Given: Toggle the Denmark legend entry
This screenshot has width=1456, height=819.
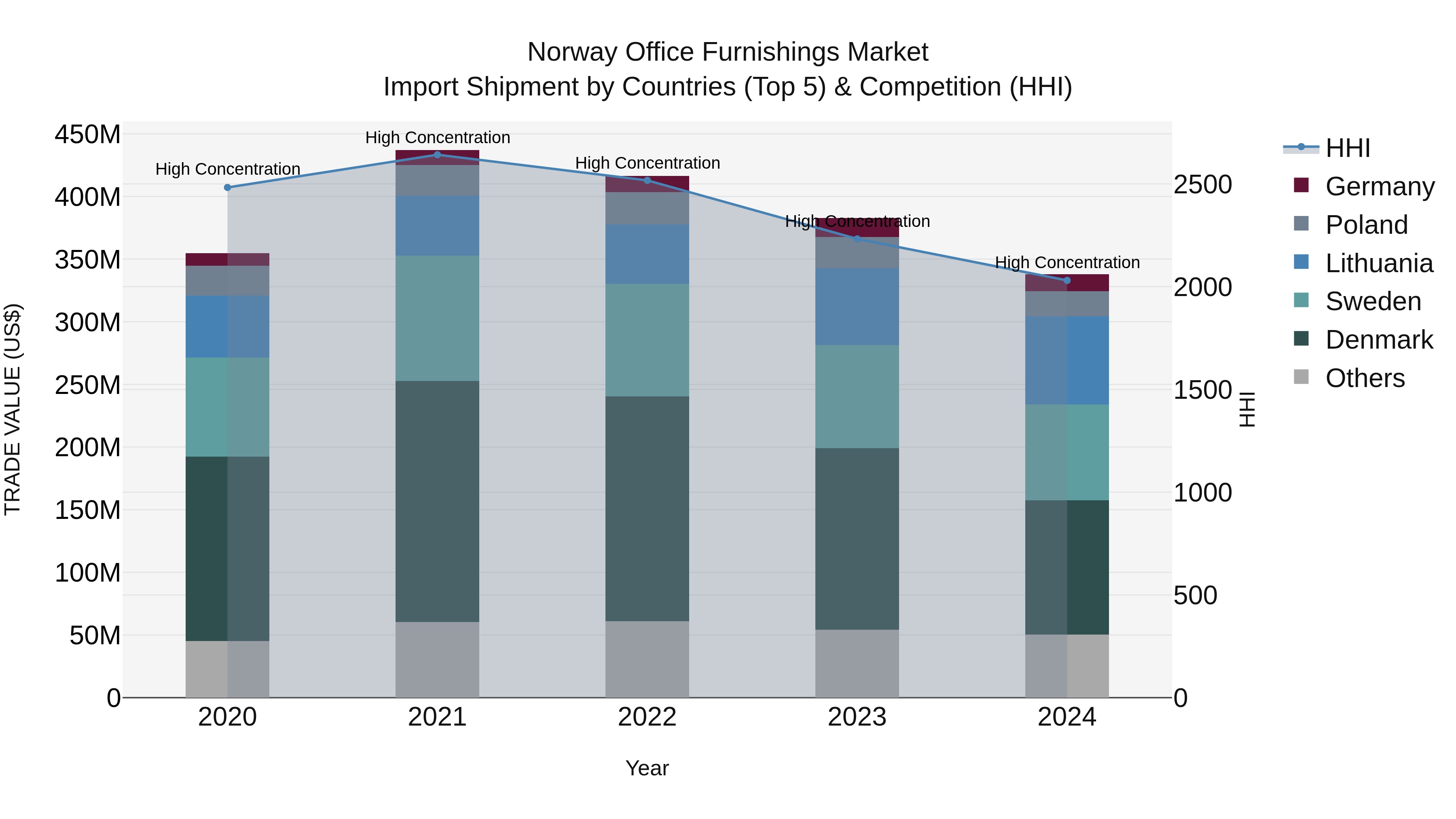Looking at the screenshot, I should pyautogui.click(x=1363, y=339).
